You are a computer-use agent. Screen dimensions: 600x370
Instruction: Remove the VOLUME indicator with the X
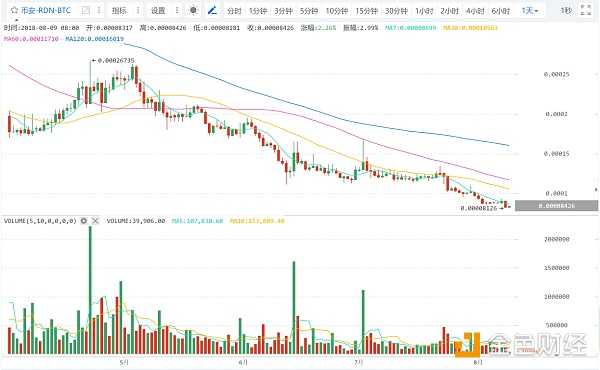pyautogui.click(x=95, y=221)
